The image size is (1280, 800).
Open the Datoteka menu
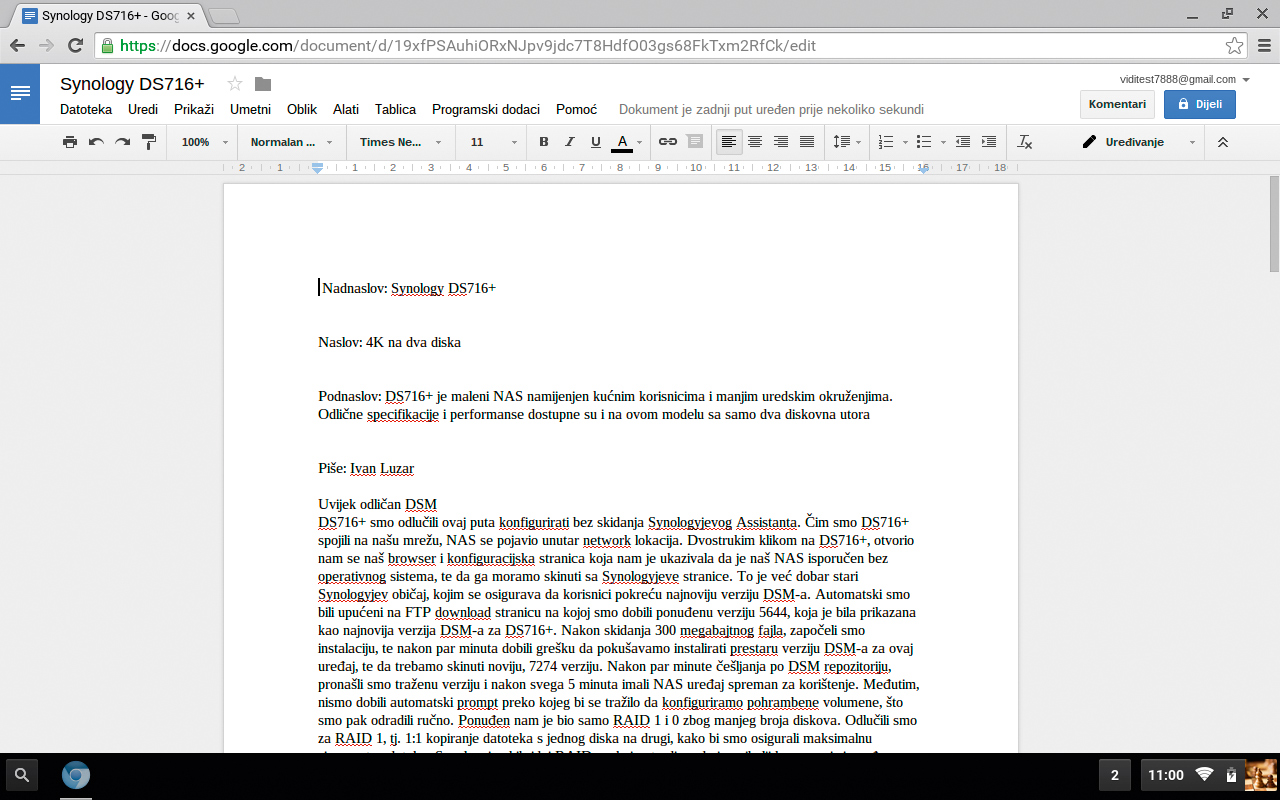coord(86,110)
